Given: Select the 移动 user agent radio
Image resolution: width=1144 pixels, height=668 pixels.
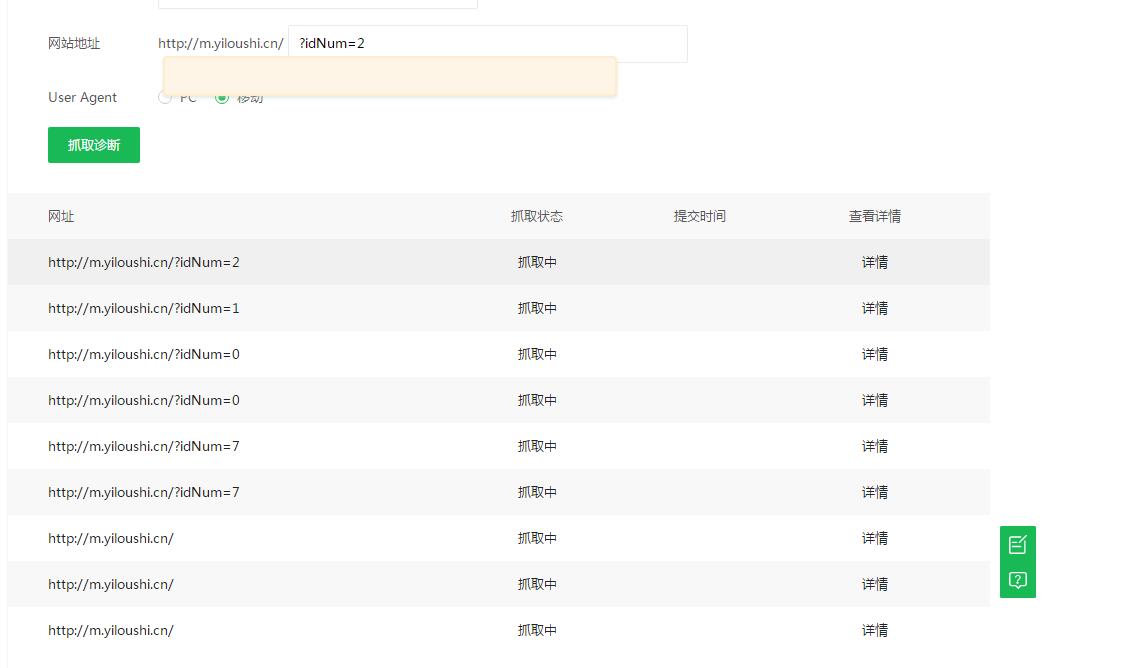Looking at the screenshot, I should [222, 98].
